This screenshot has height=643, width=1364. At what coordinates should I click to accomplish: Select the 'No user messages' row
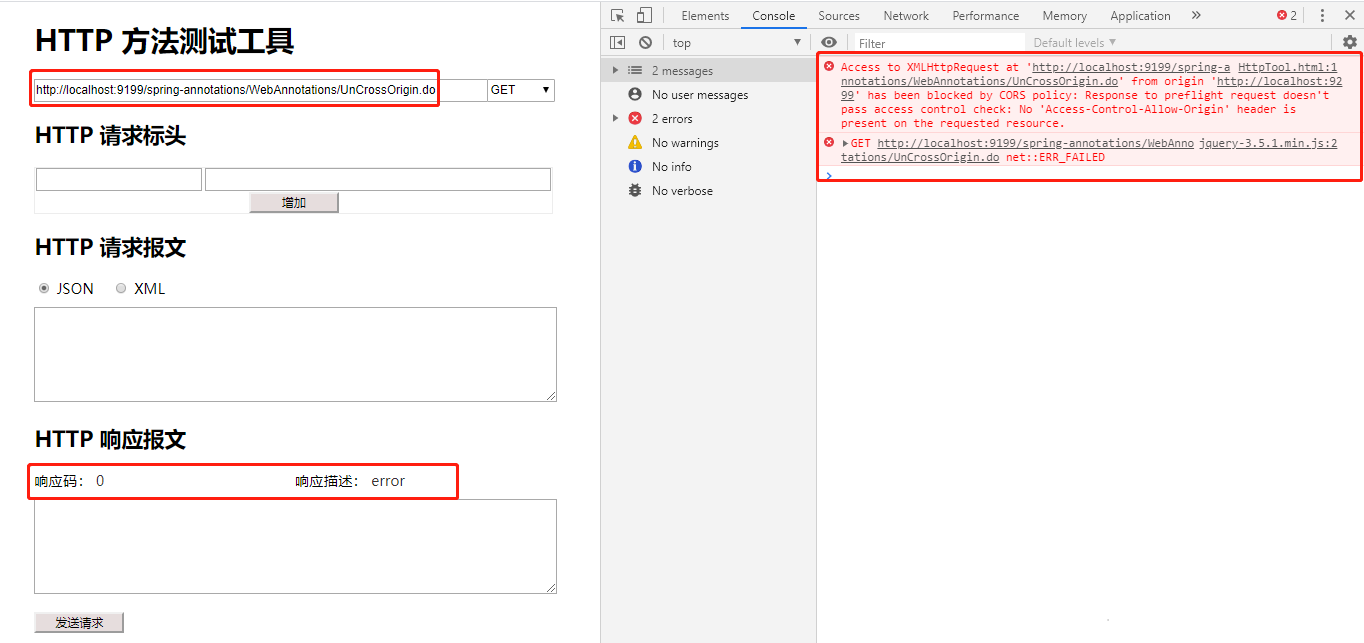[708, 94]
